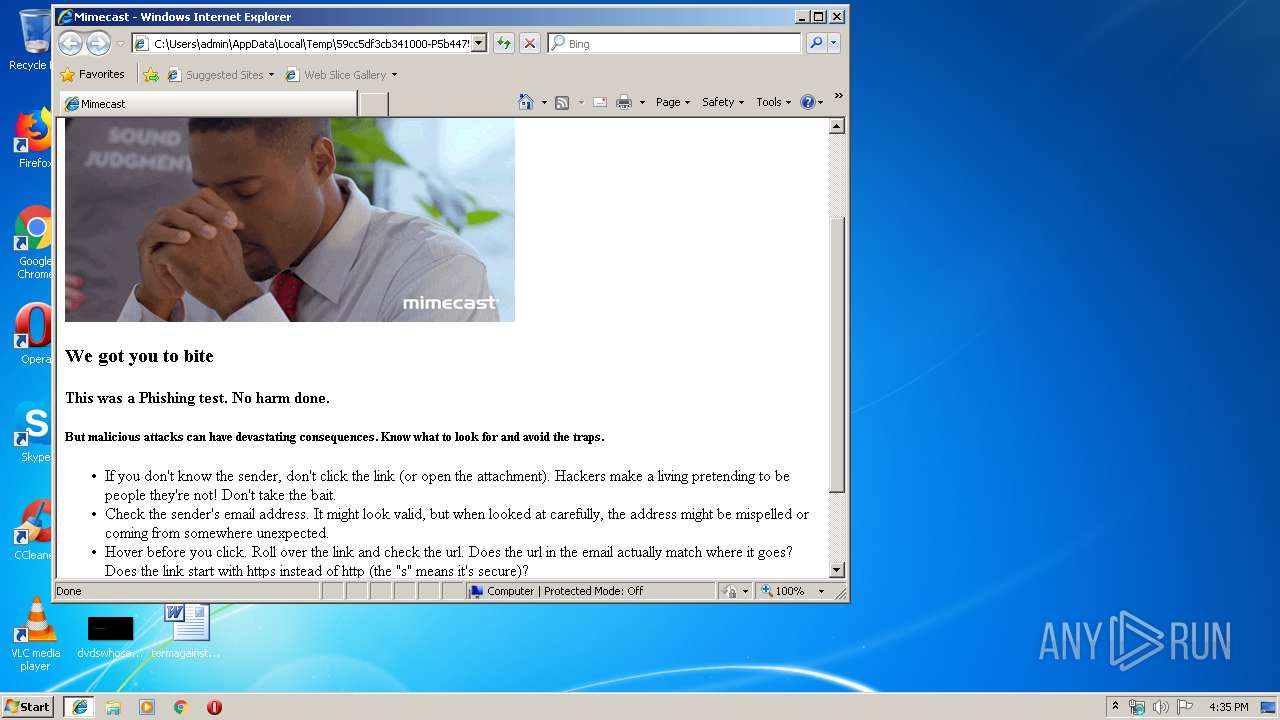1280x720 pixels.
Task: Click the status bar privacy lock icon
Action: click(731, 591)
